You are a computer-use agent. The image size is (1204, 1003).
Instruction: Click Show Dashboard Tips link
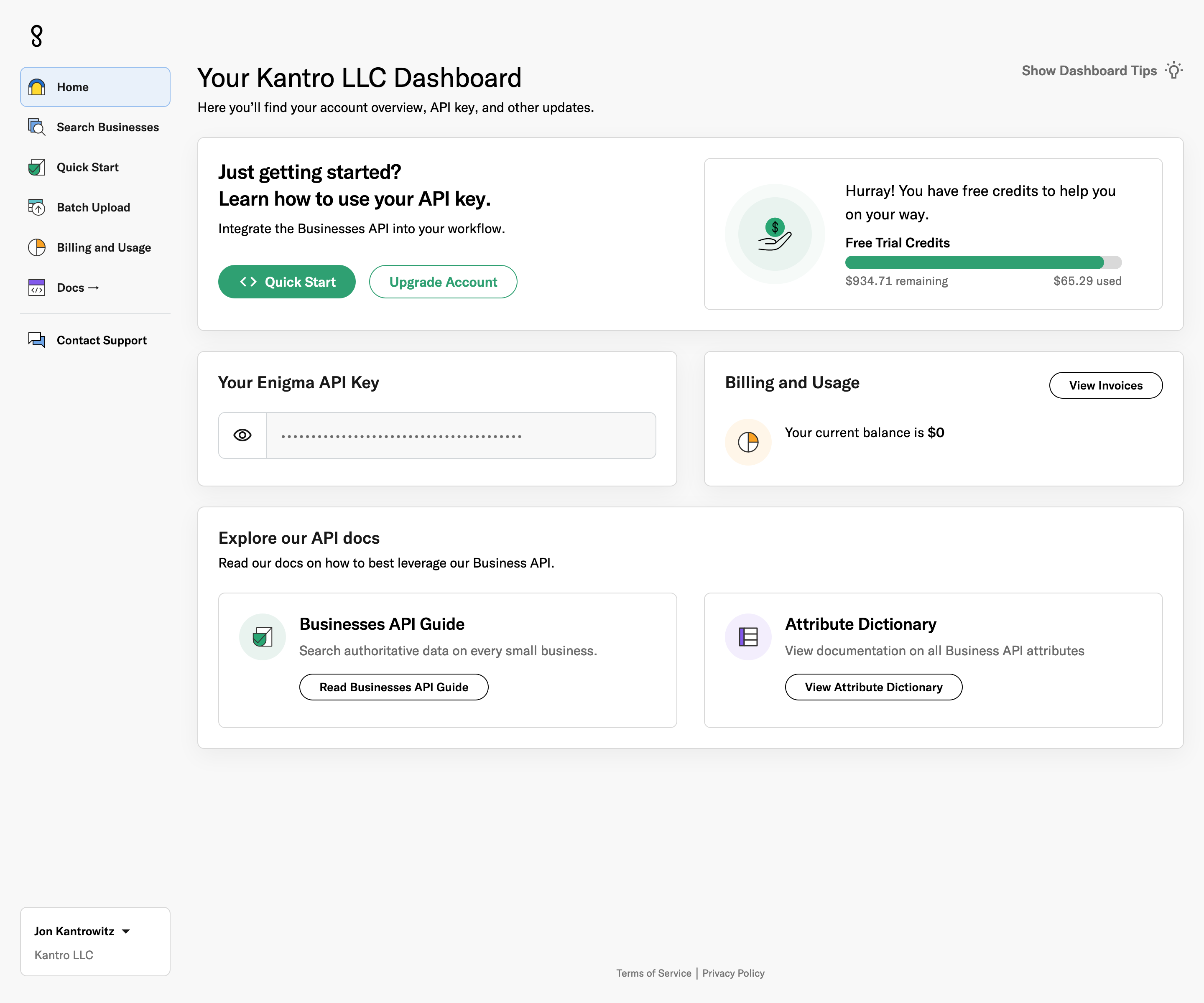(1102, 71)
